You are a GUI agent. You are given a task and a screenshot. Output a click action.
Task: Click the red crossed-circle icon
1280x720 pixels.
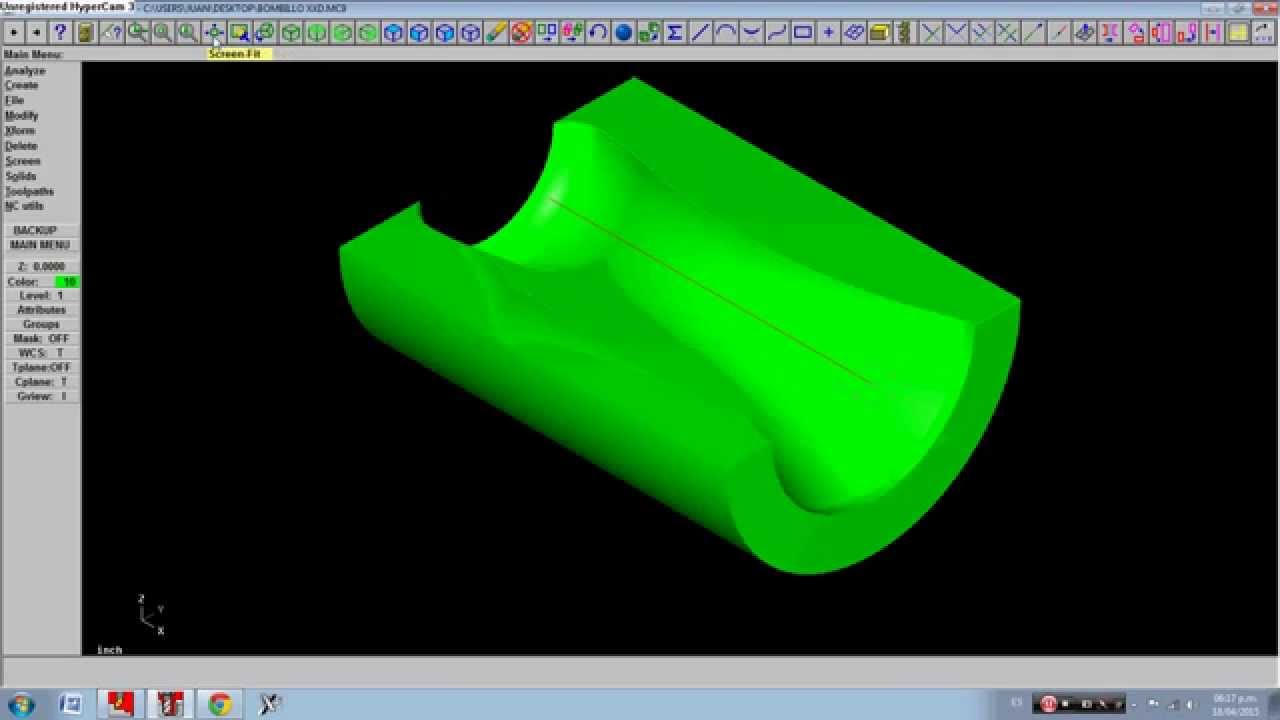point(521,33)
